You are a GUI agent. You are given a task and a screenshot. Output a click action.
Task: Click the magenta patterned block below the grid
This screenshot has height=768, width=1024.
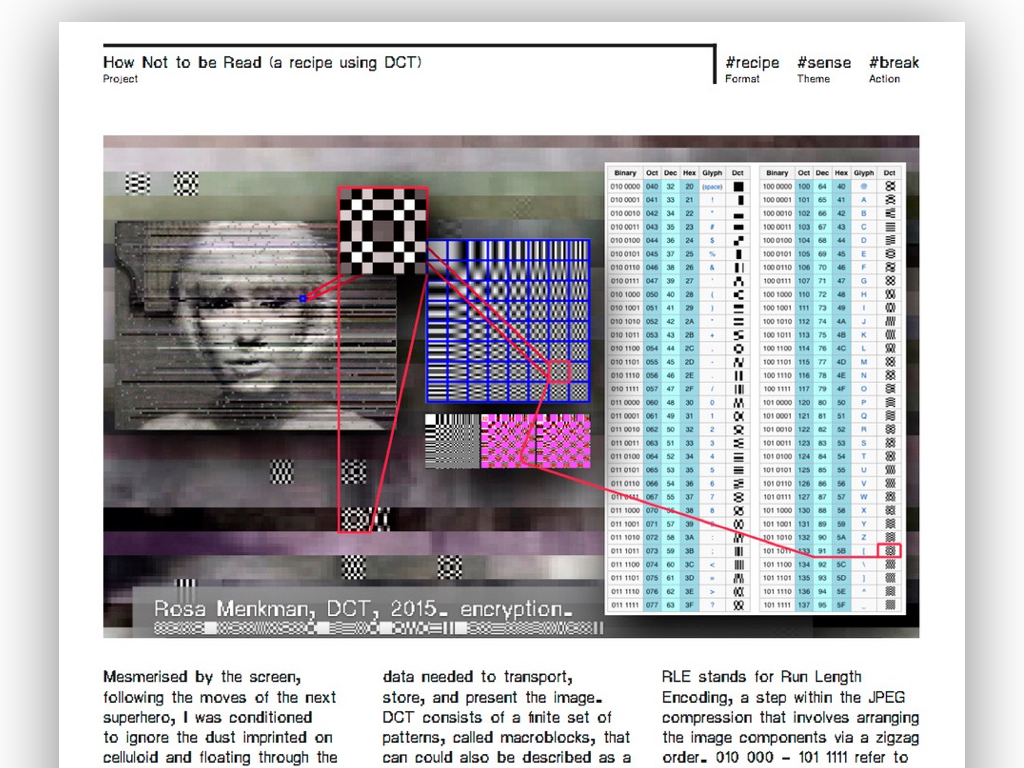pyautogui.click(x=536, y=441)
